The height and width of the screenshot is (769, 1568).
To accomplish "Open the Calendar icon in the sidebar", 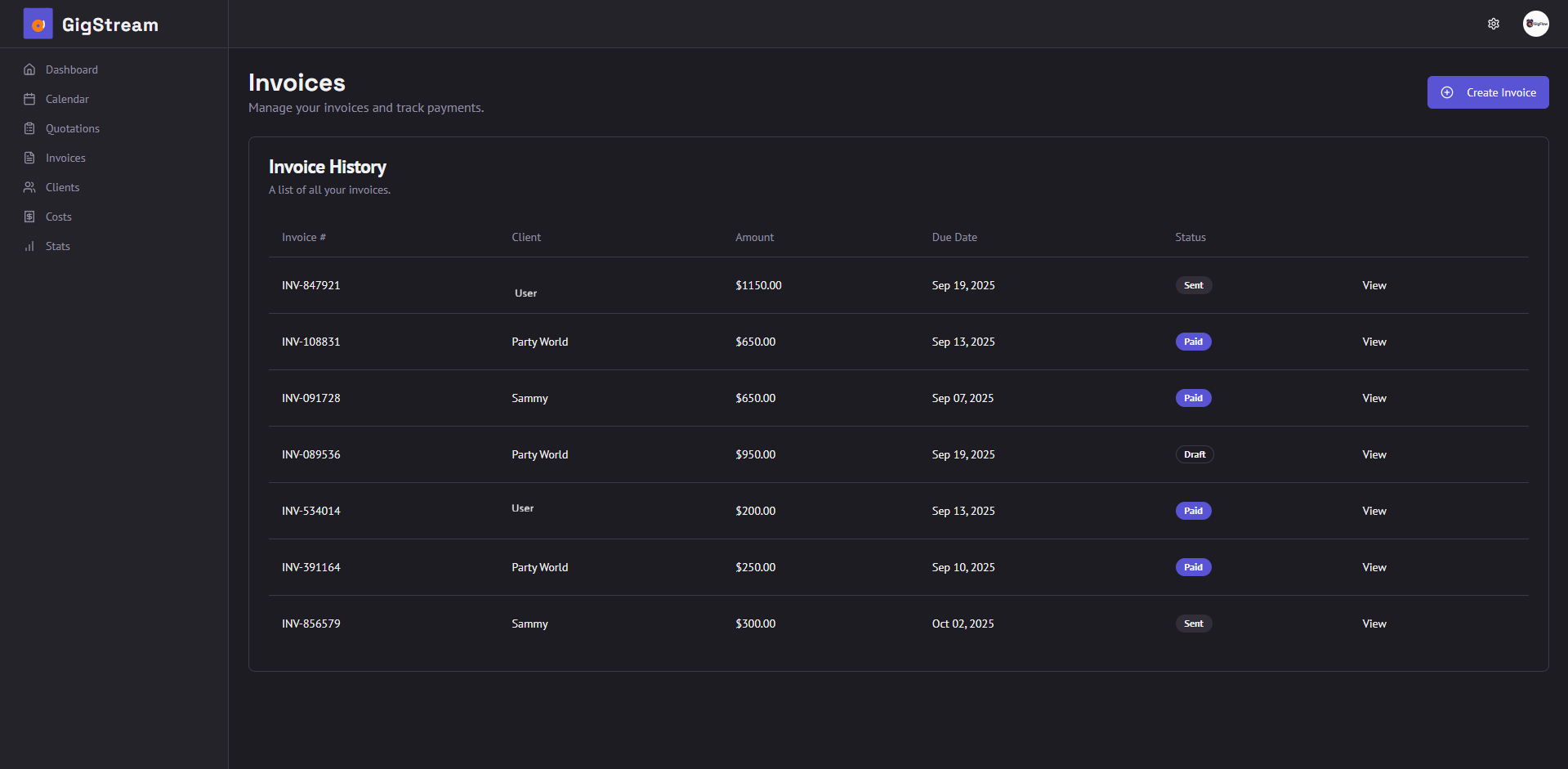I will tap(29, 98).
